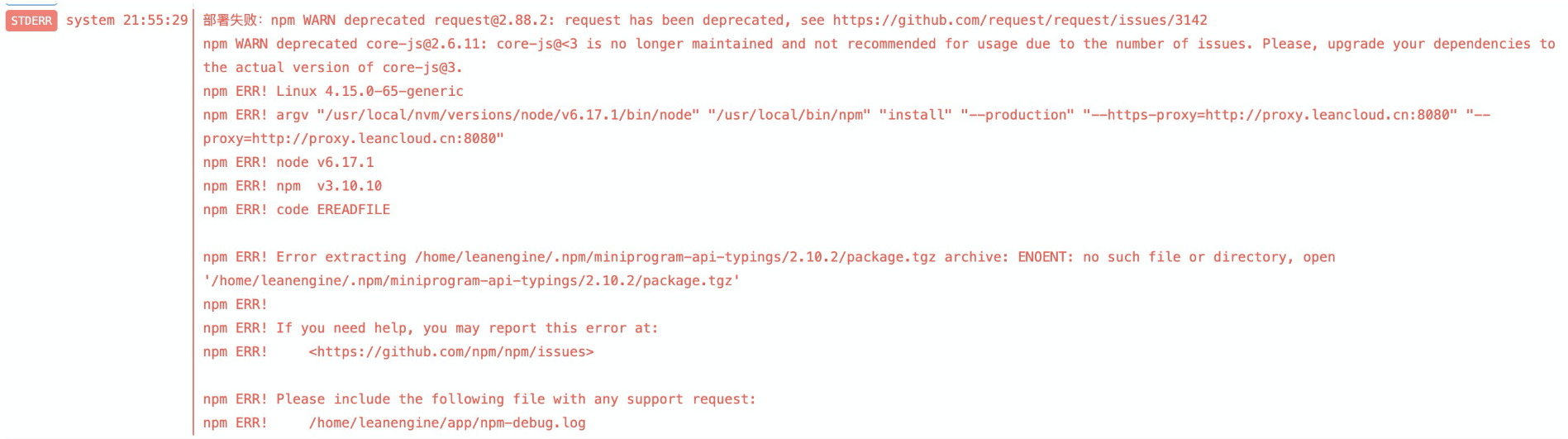Click the 21:55:29 timestamp
The width and height of the screenshot is (1568, 439).
(155, 20)
